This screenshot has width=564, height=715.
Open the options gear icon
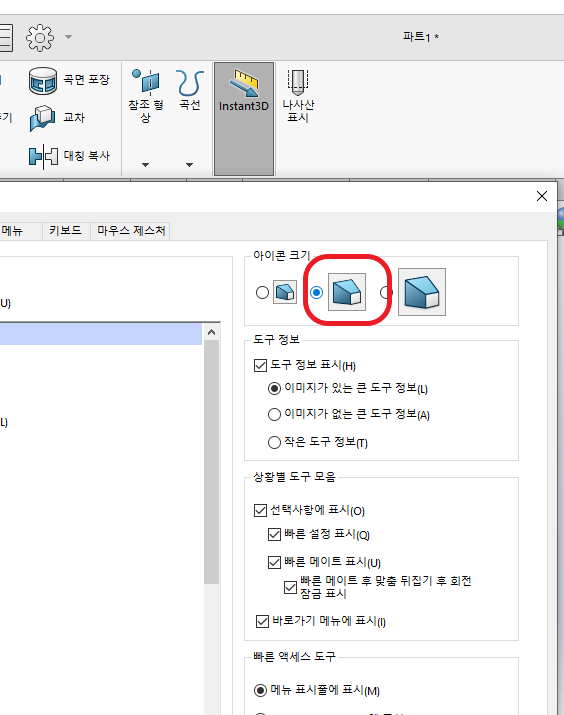point(40,37)
